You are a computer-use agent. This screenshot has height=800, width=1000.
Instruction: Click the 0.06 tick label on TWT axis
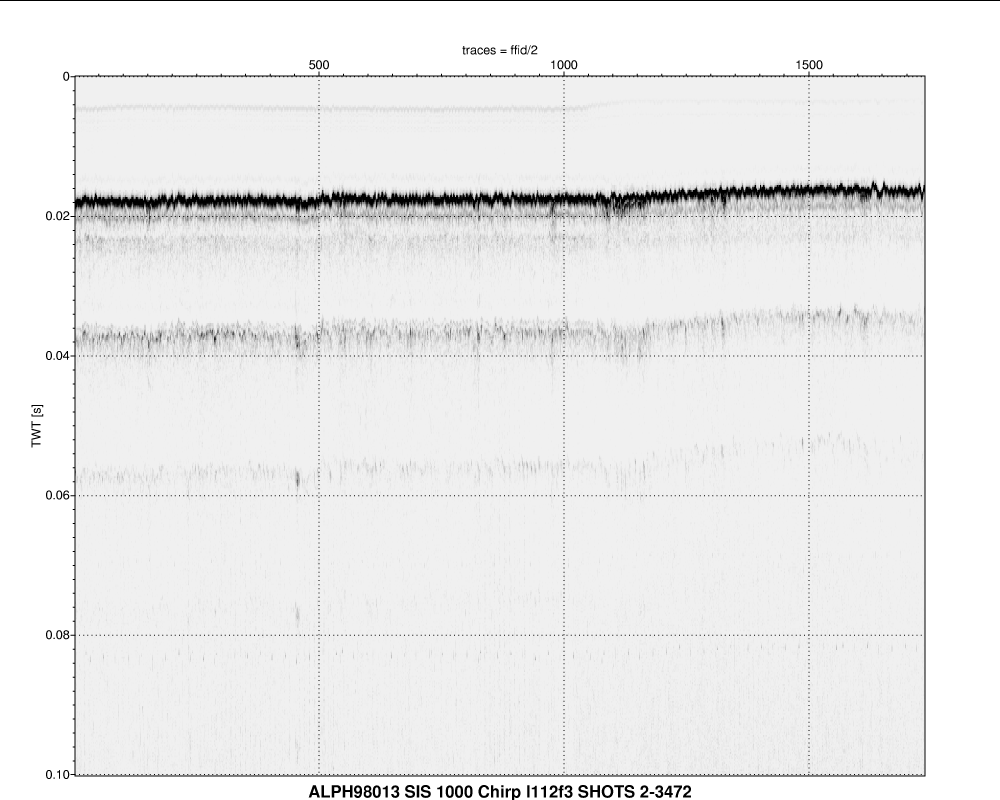[x=56, y=496]
